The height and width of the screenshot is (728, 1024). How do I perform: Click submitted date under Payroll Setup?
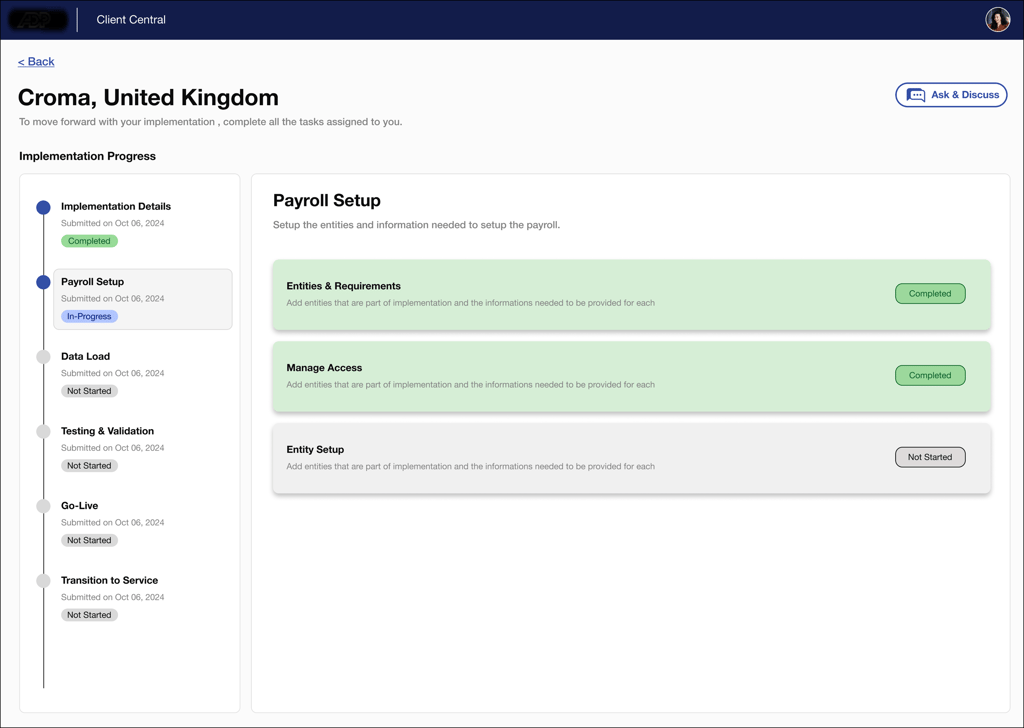(x=112, y=298)
